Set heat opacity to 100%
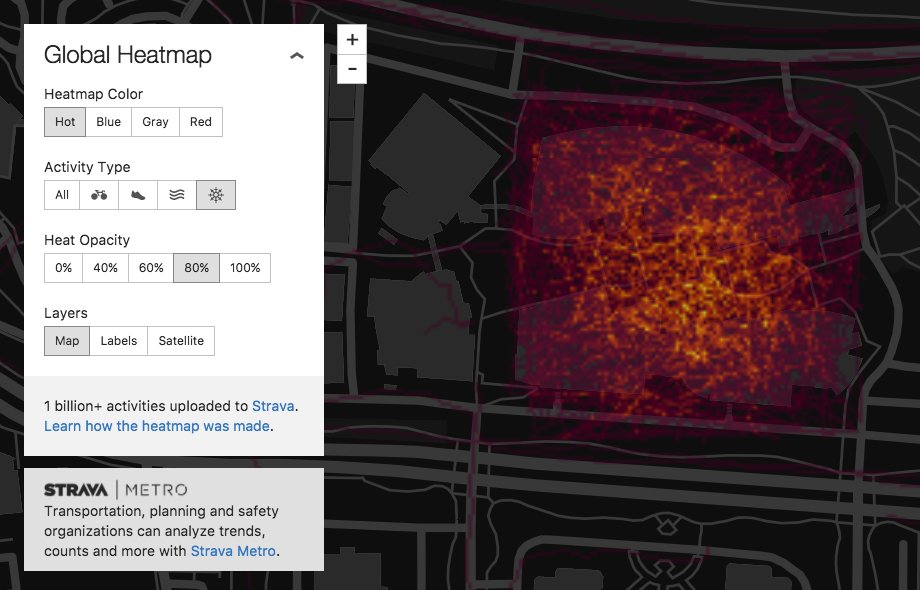Image resolution: width=920 pixels, height=590 pixels. (x=245, y=268)
